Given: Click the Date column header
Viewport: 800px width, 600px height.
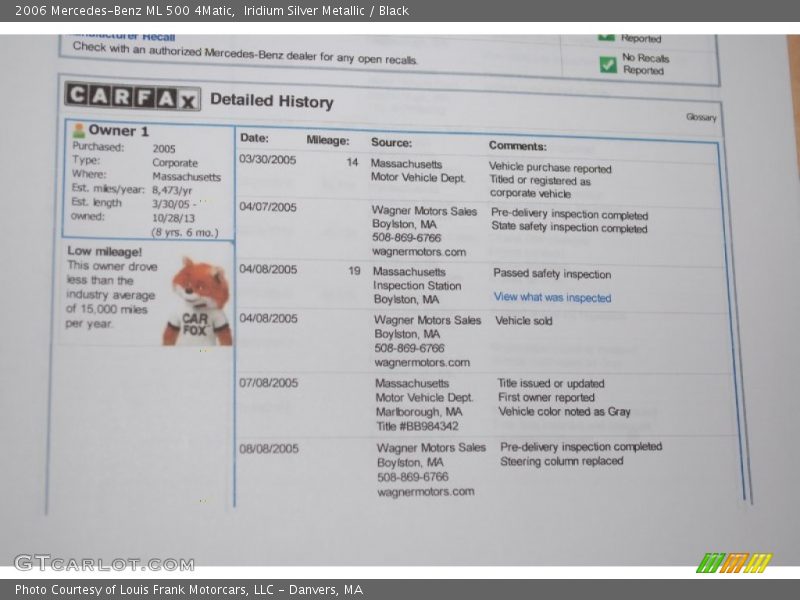Looking at the screenshot, I should coord(254,138).
